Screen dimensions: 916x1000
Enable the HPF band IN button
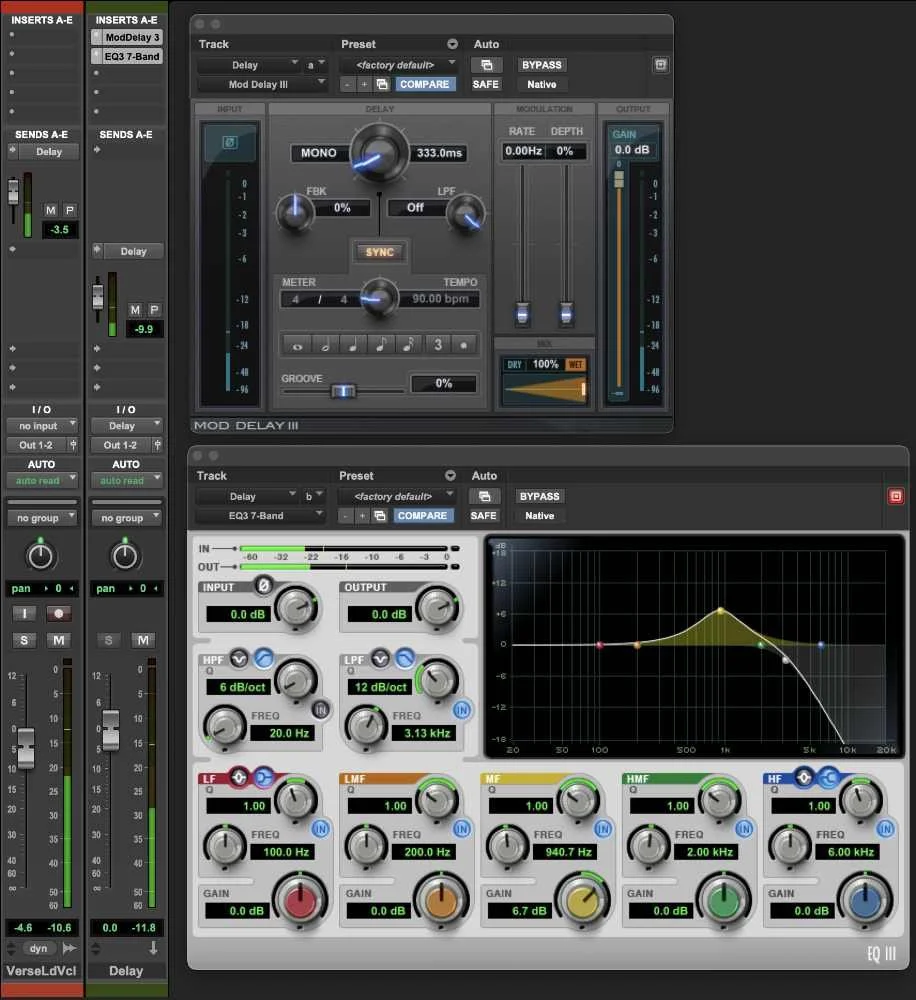(321, 709)
